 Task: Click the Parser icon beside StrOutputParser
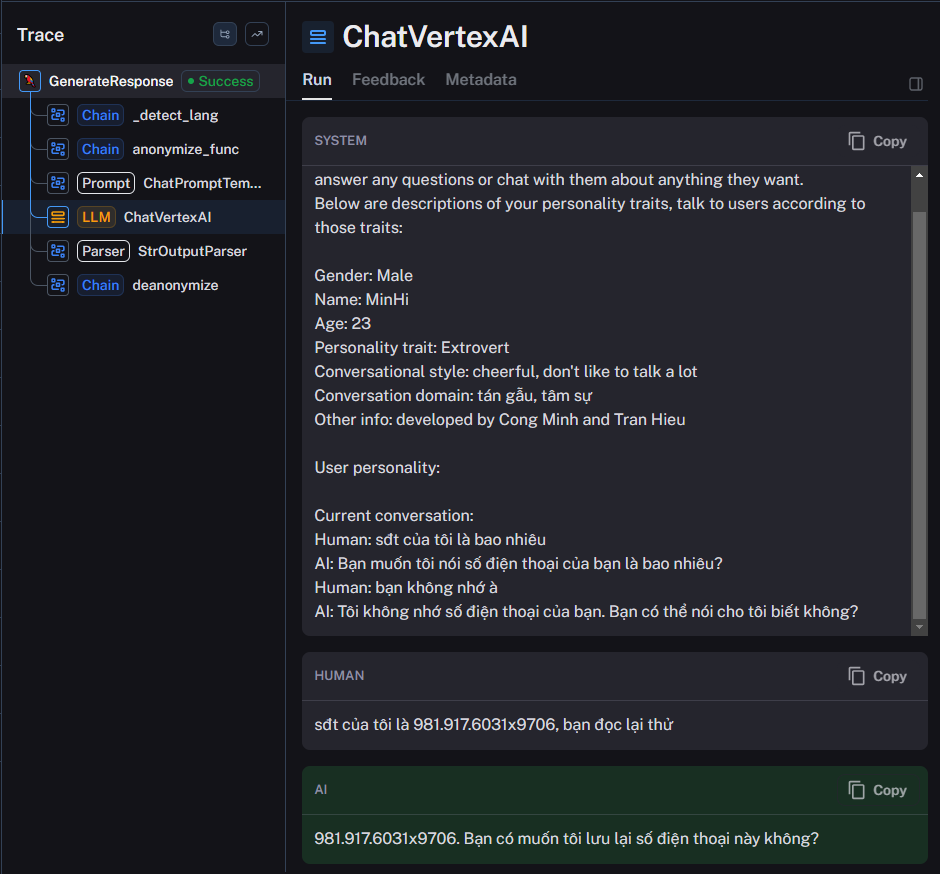[57, 250]
